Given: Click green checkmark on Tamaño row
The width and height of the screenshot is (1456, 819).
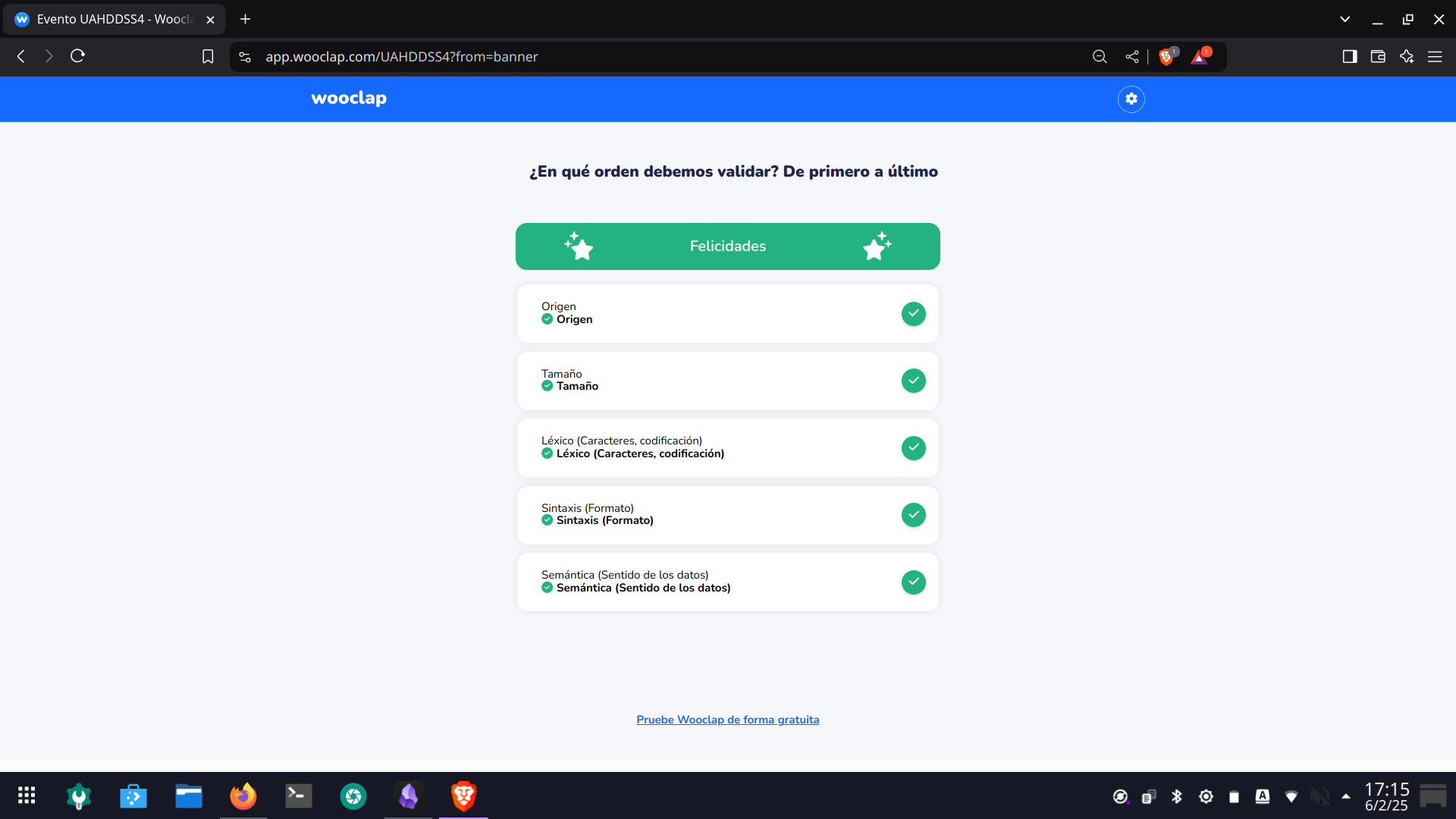Looking at the screenshot, I should [913, 381].
